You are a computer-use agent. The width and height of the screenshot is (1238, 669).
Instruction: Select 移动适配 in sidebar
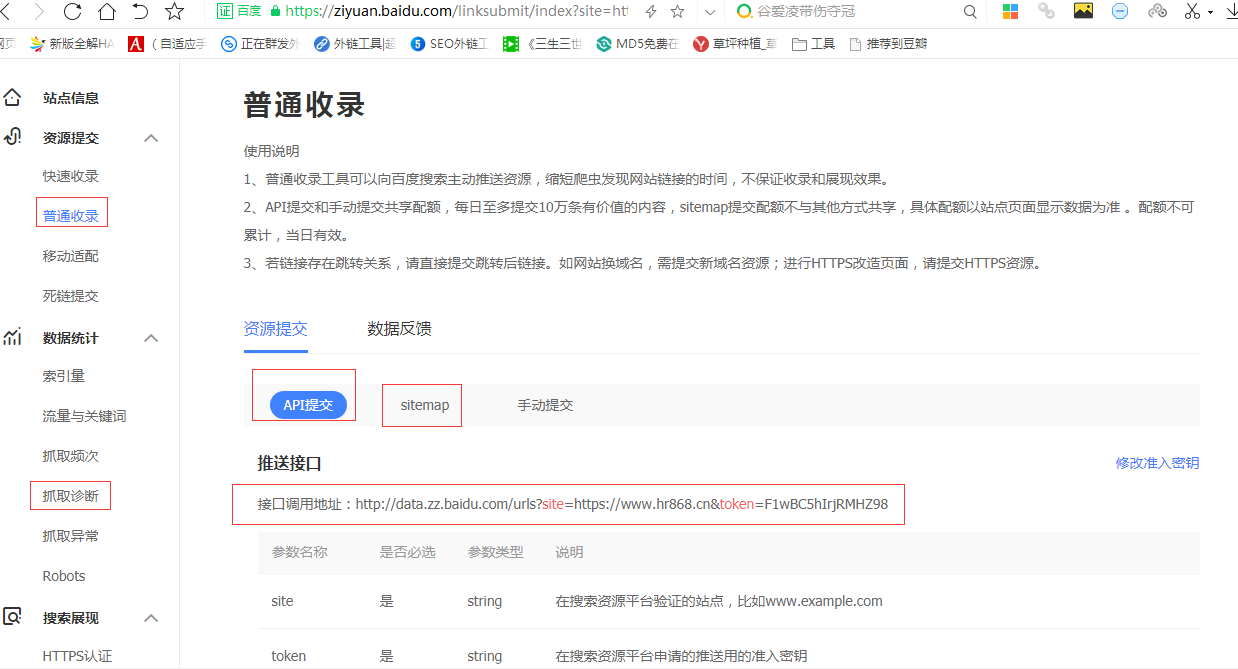pos(71,256)
